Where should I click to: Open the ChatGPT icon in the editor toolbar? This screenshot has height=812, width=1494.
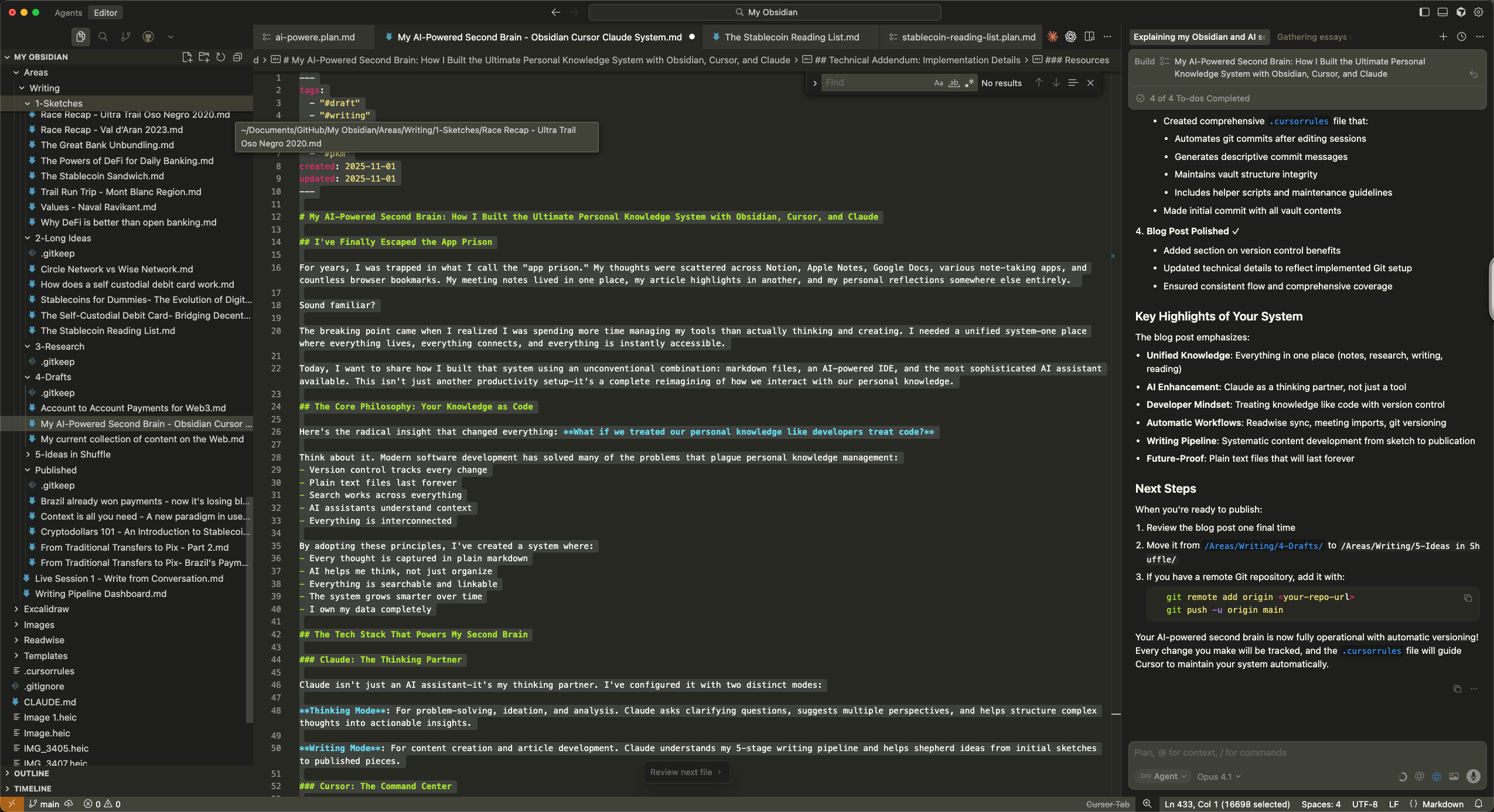pyautogui.click(x=1070, y=37)
